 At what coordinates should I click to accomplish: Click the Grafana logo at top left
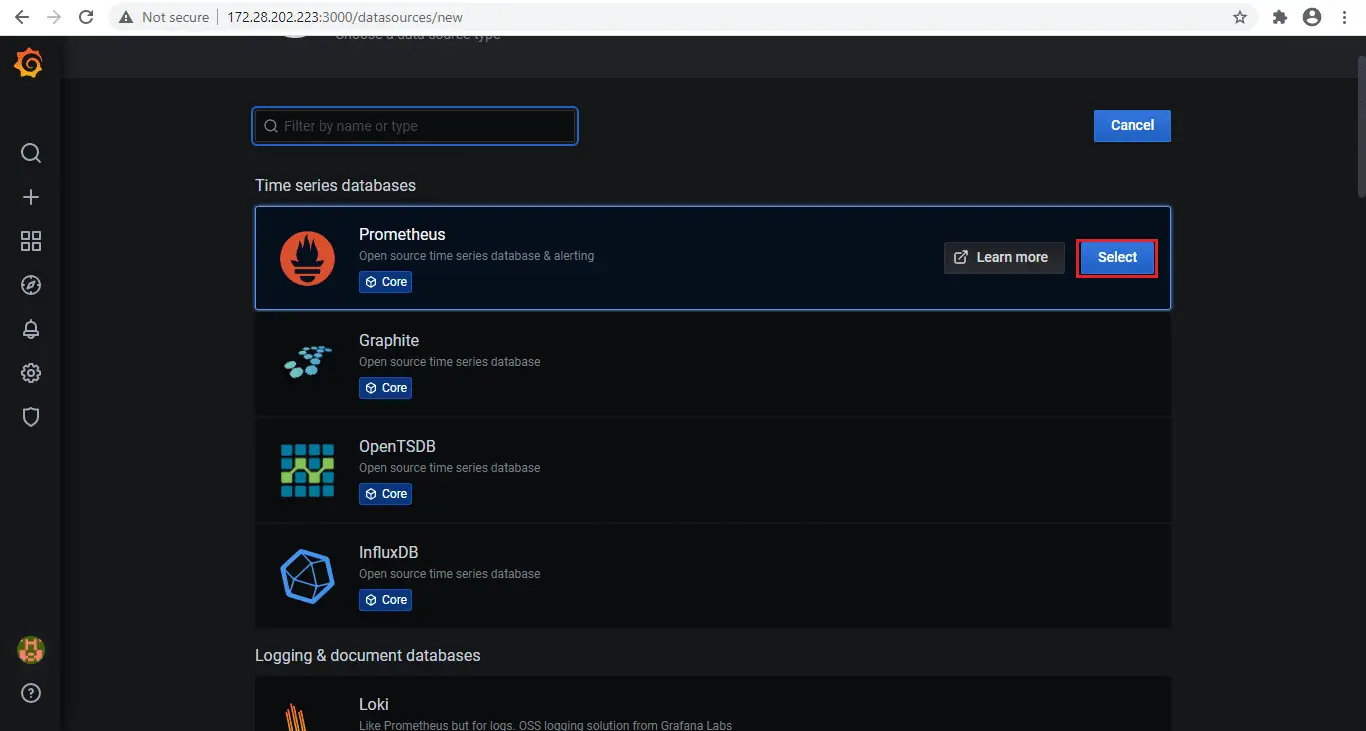(27, 62)
